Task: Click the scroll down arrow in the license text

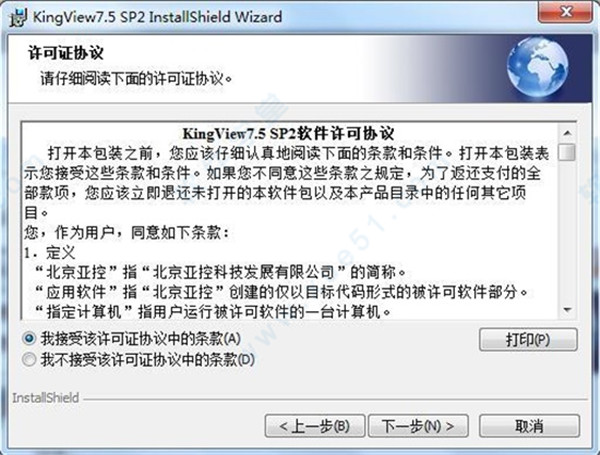Action: [567, 309]
